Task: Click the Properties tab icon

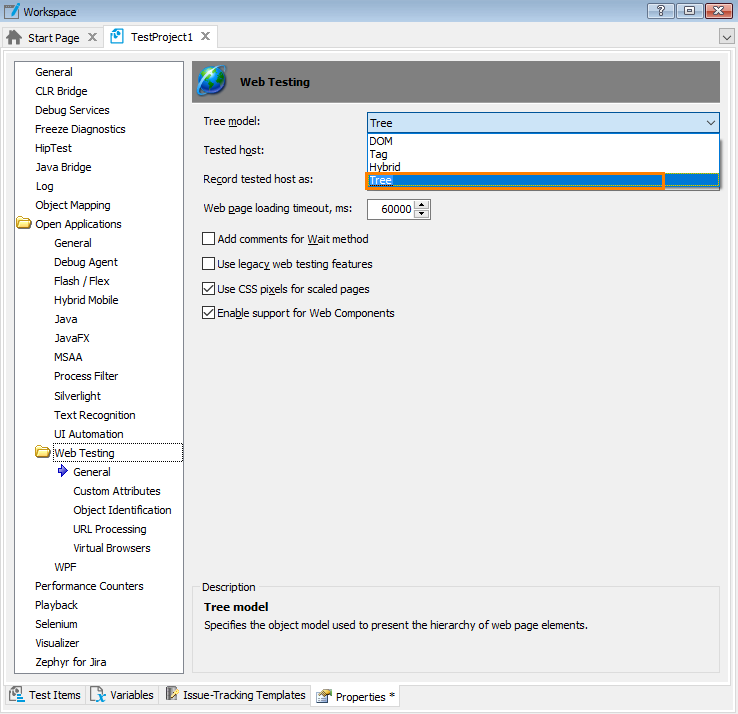Action: [x=323, y=696]
